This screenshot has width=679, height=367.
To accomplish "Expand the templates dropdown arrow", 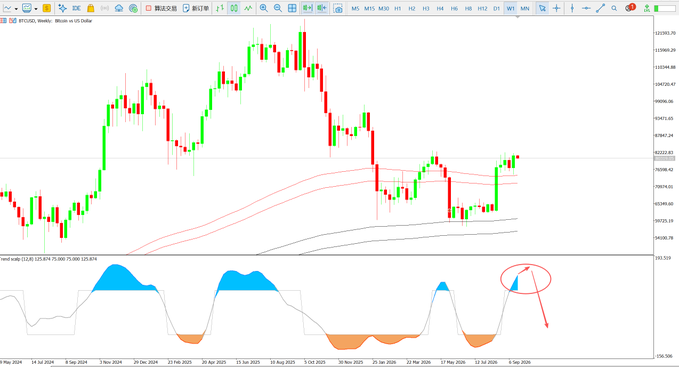I will 36,9.
